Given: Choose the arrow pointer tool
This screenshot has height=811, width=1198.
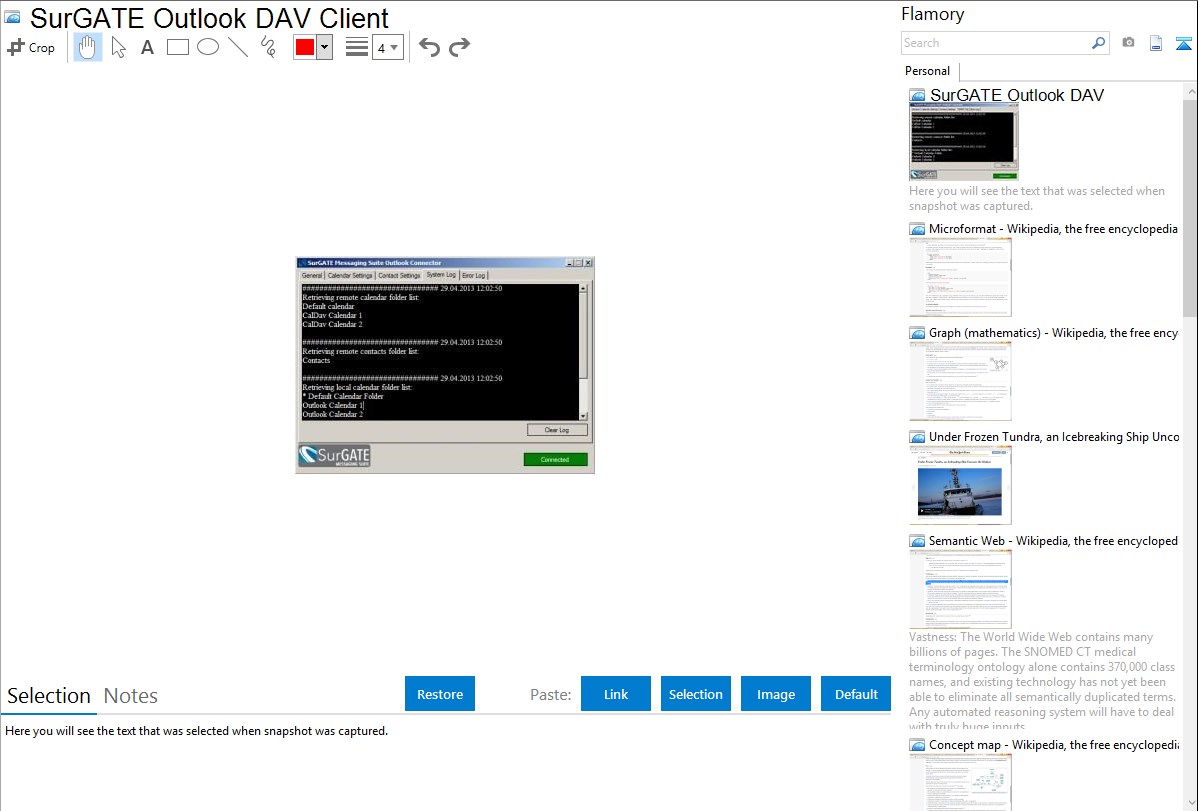Looking at the screenshot, I should pyautogui.click(x=118, y=47).
